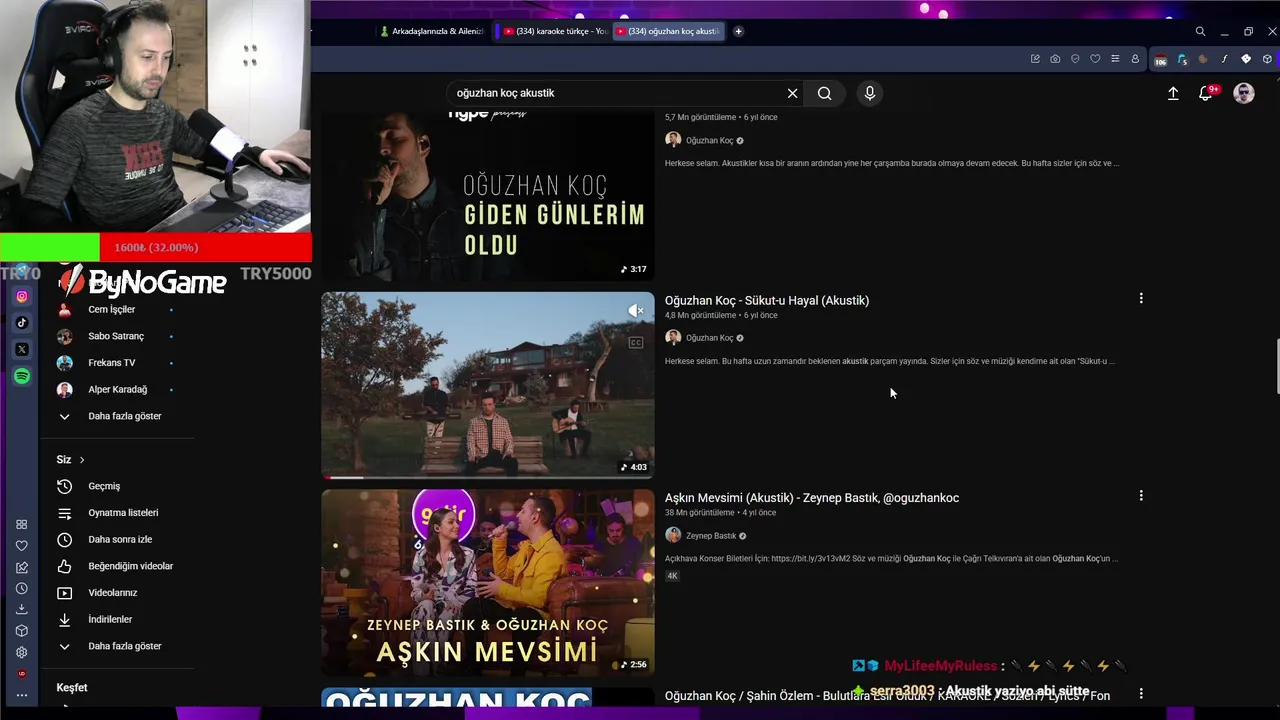Image resolution: width=1280 pixels, height=720 pixels.
Task: Click the extension badge showing 106
Action: pyautogui.click(x=1160, y=60)
